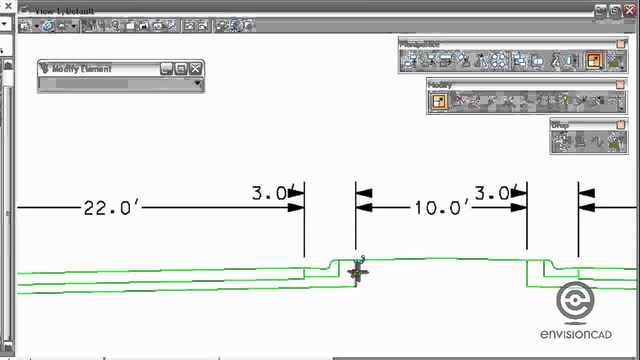Select the Stretch tool in Manipulate toolbox
This screenshot has width=640, height=360.
(538, 61)
